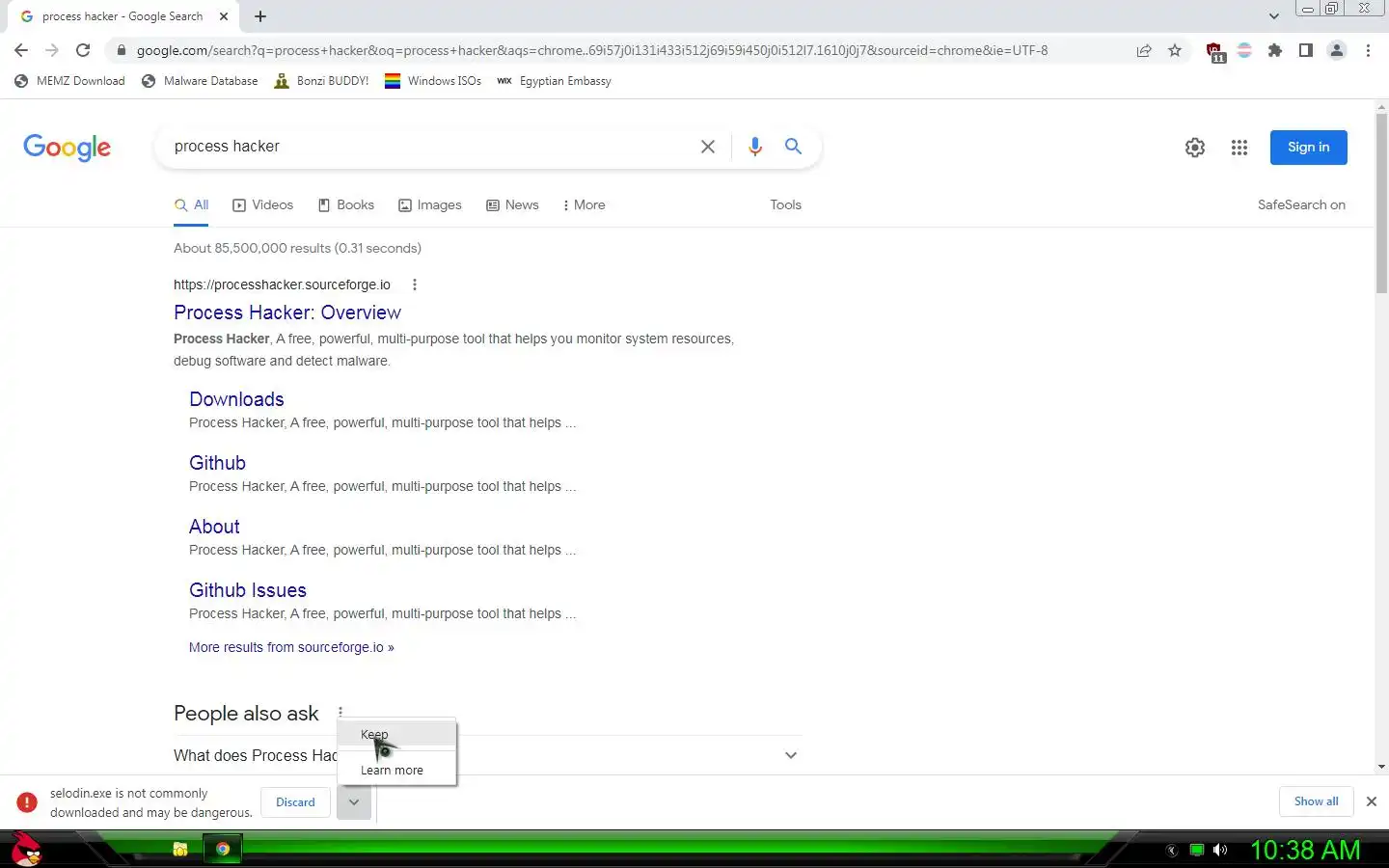Click the red warning icon for selodin.exe
This screenshot has width=1389, height=868.
tap(27, 802)
